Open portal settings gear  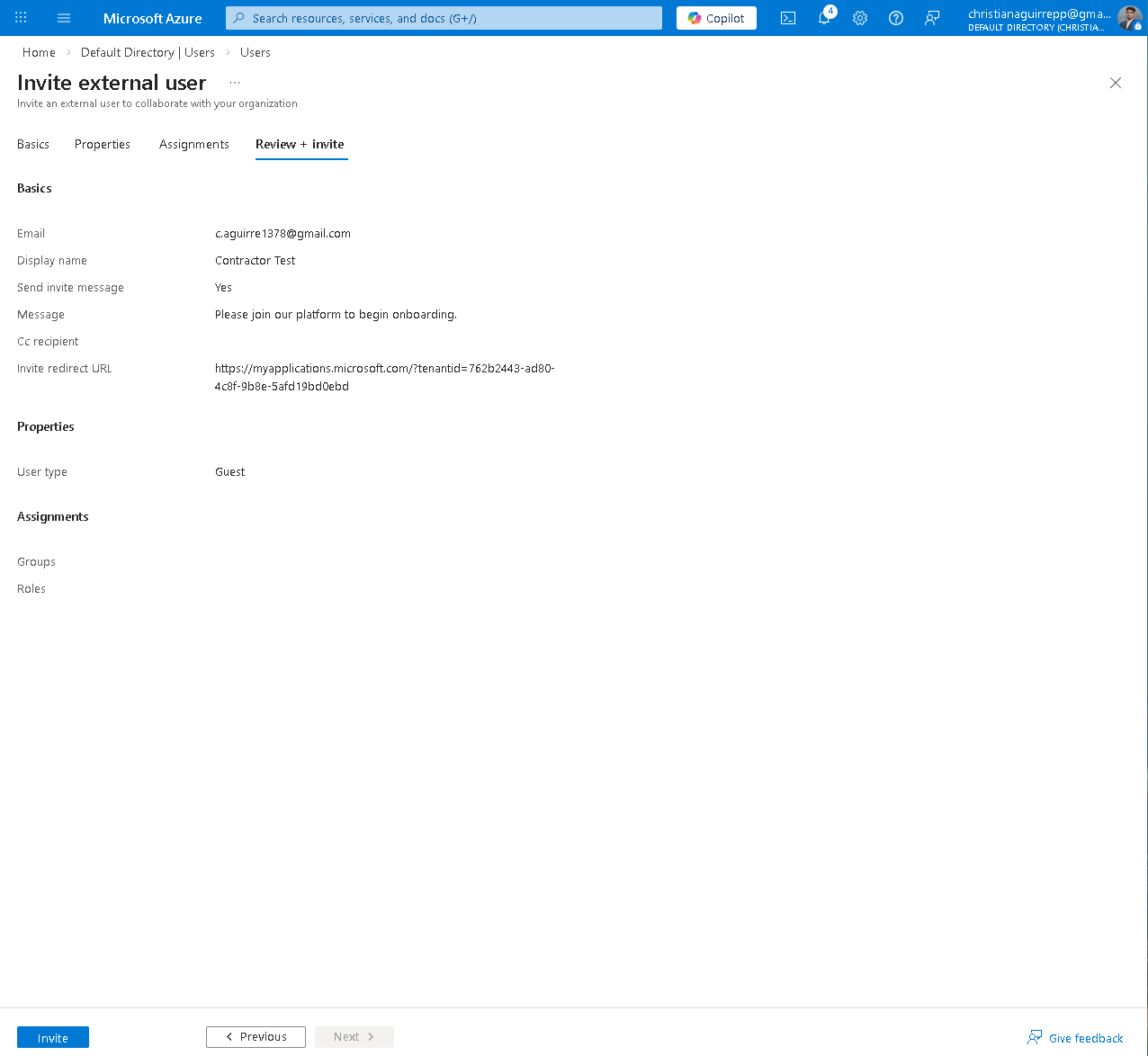tap(860, 18)
